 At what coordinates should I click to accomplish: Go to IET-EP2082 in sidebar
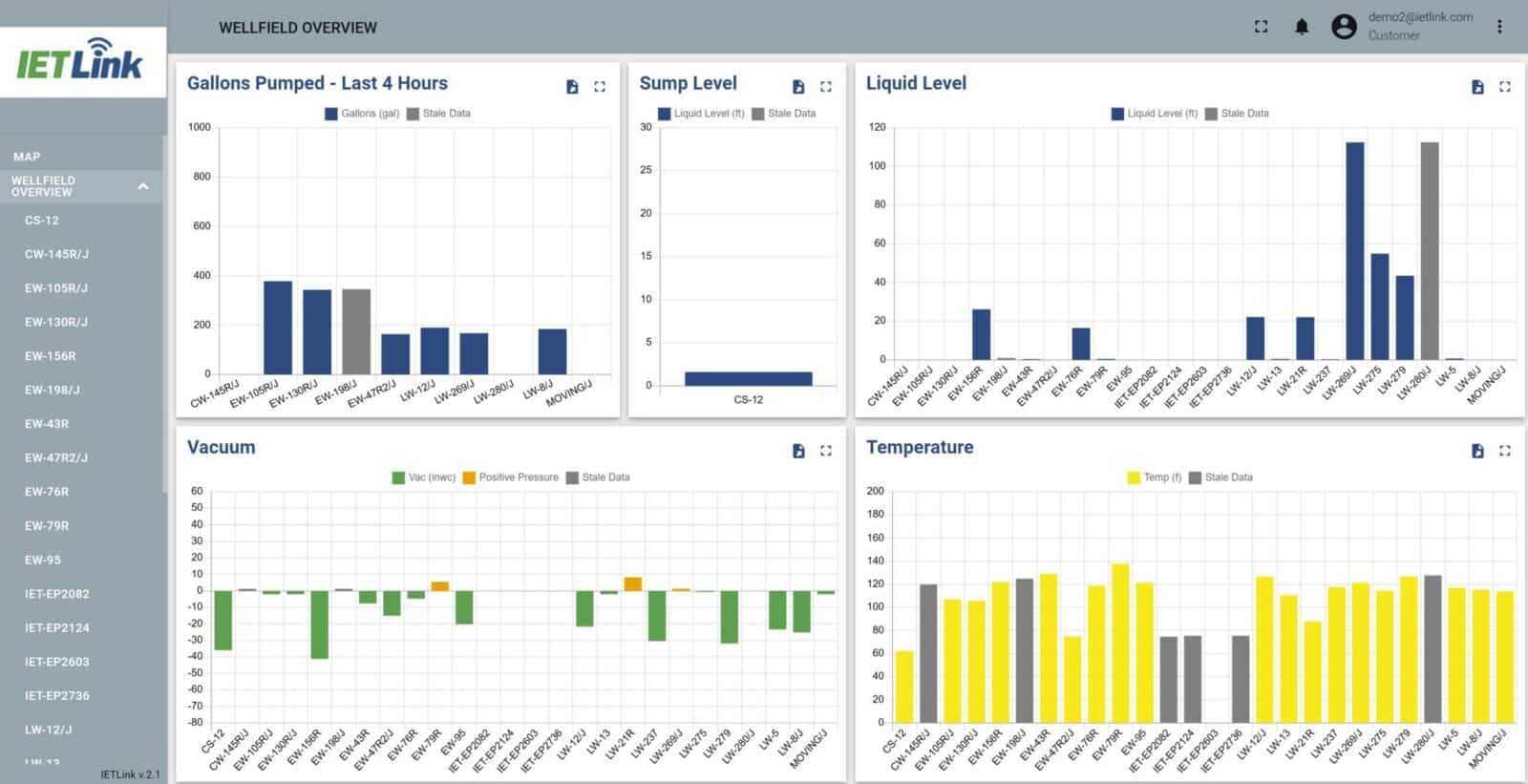pyautogui.click(x=57, y=594)
